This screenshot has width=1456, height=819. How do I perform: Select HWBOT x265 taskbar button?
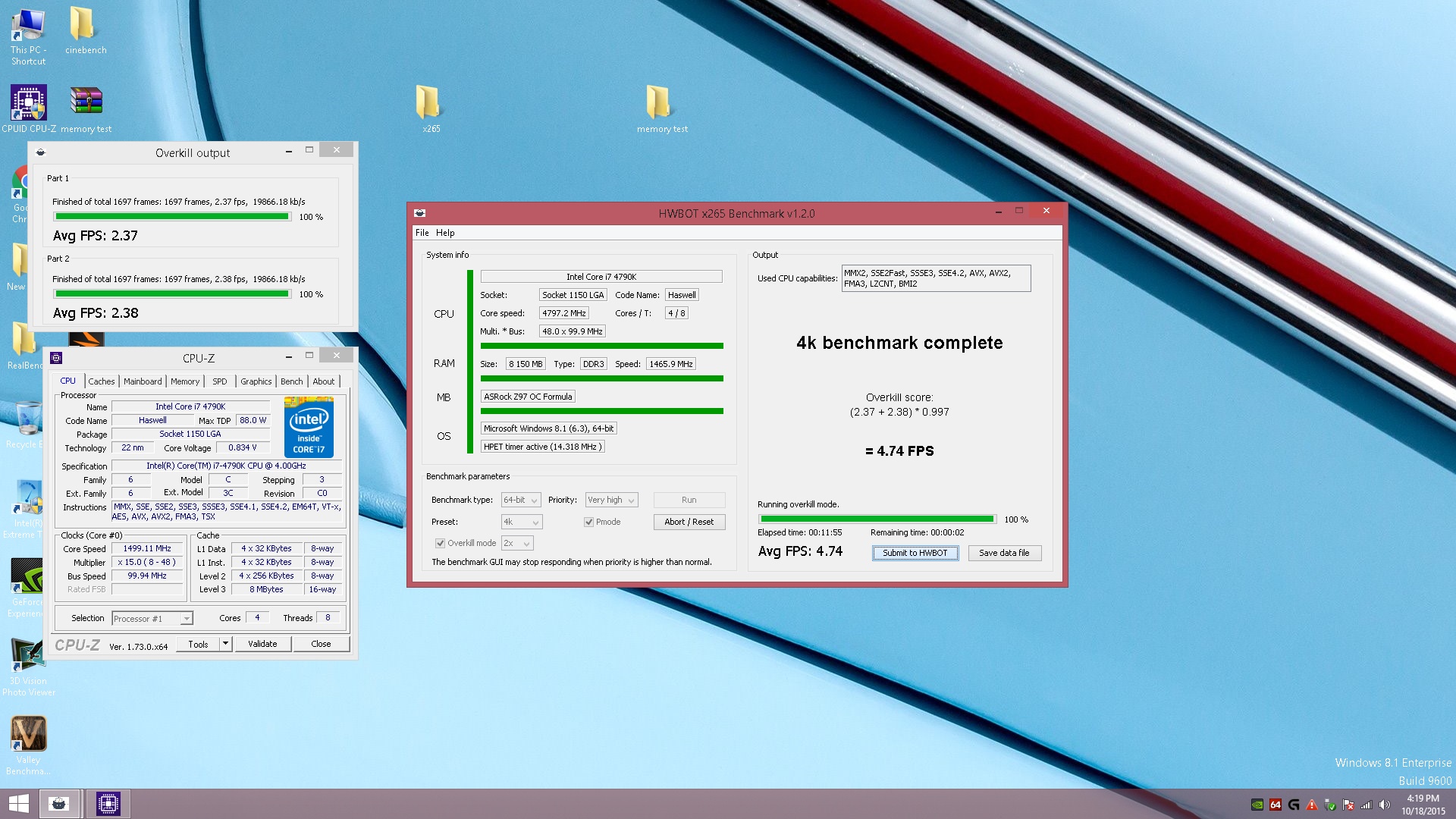click(59, 804)
